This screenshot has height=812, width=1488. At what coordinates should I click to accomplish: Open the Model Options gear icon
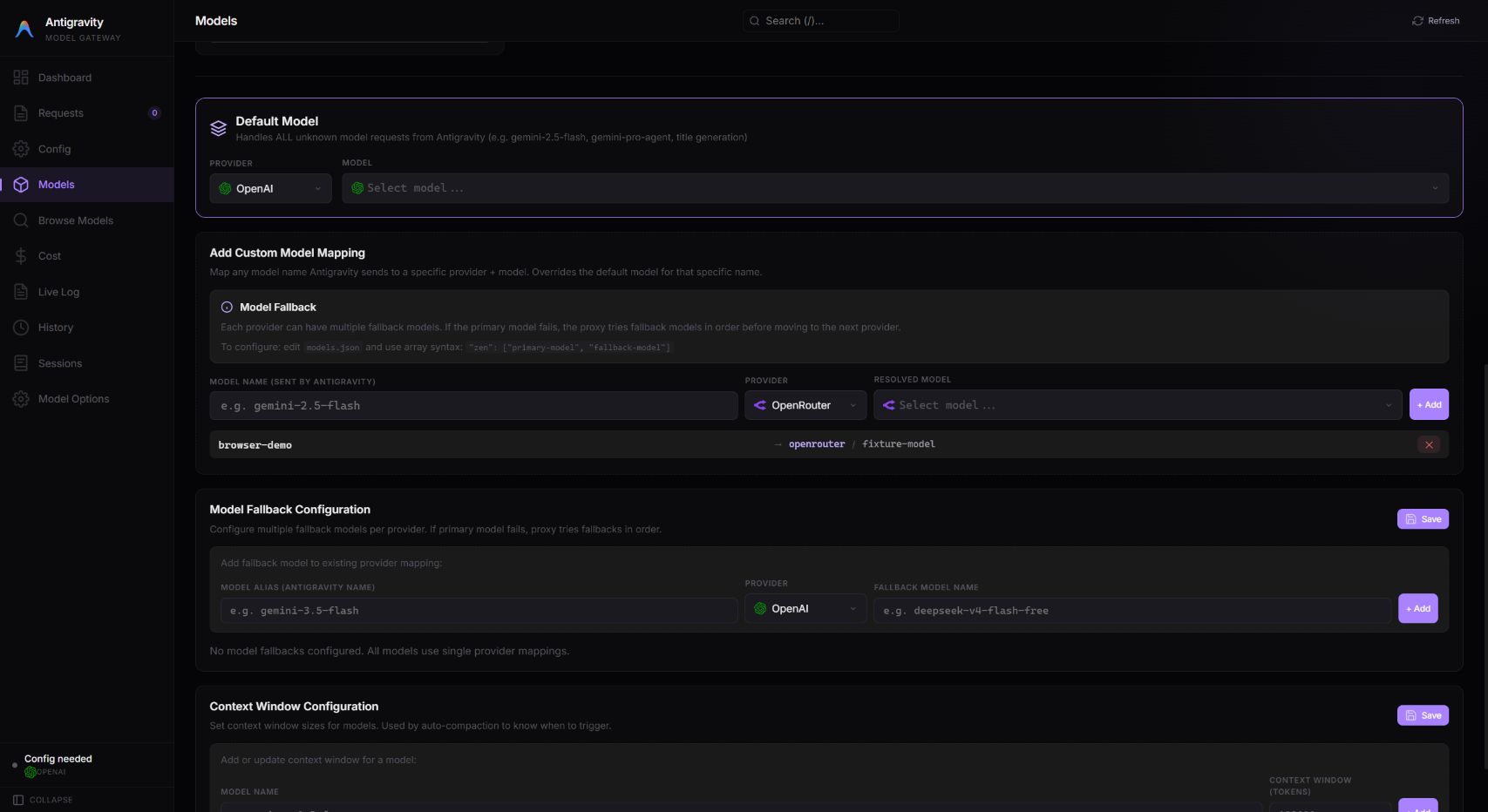point(21,399)
